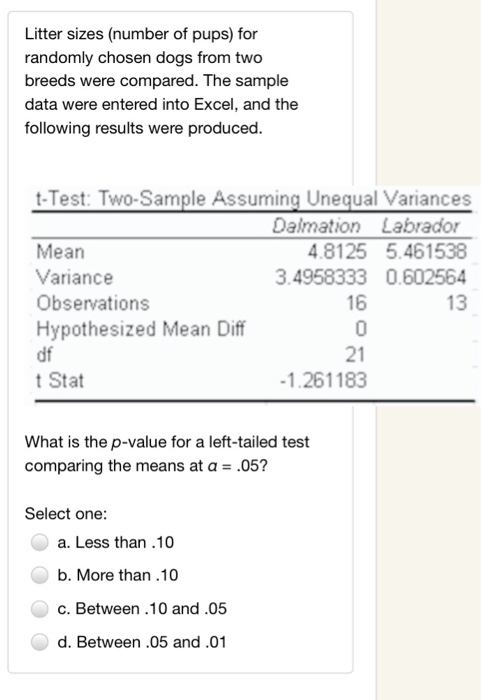Select the Labrador variance 0.602564
The height and width of the screenshot is (700, 481).
(426, 277)
